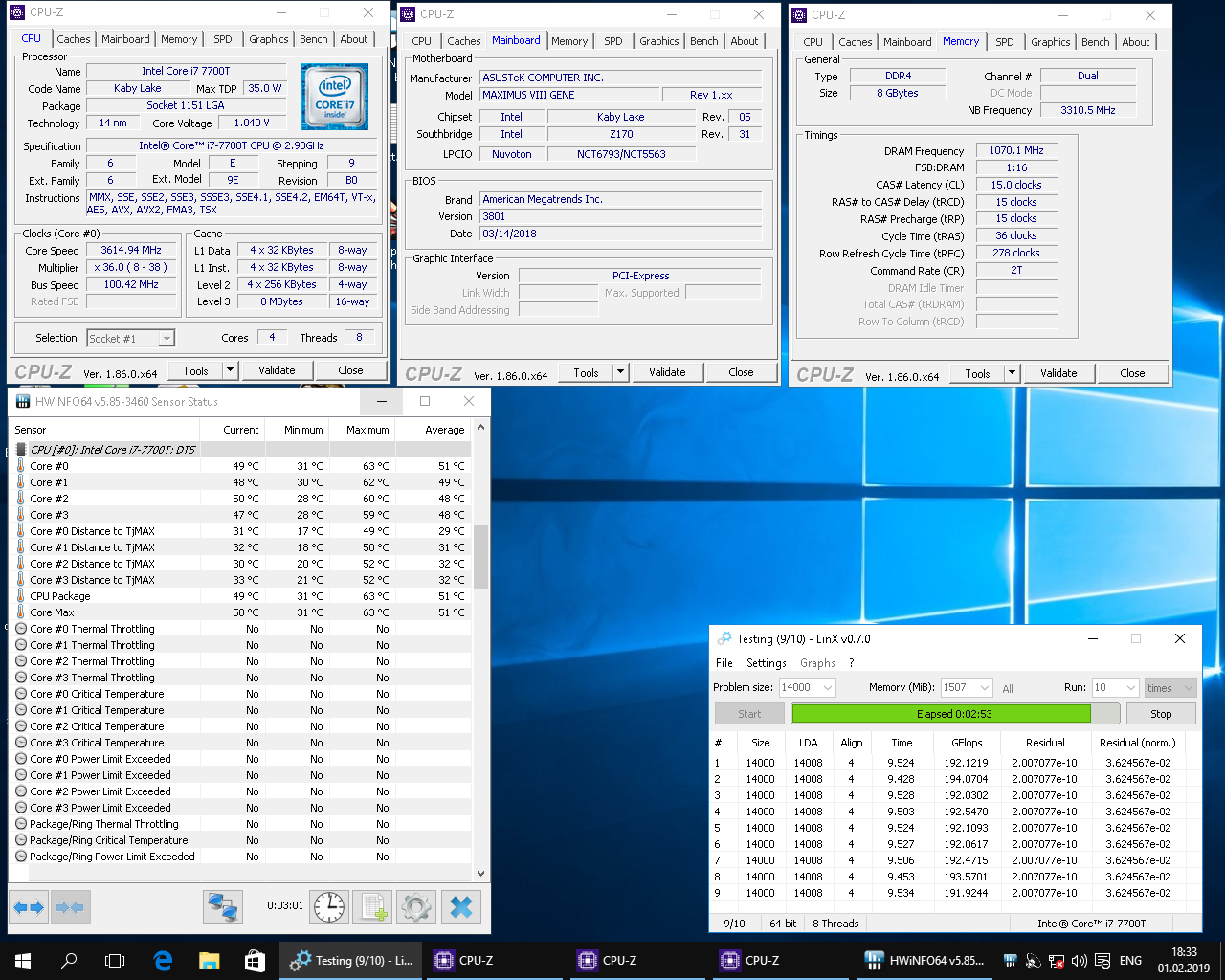Click the disconnected network tray icon
The width and height of the screenshot is (1225, 980).
(x=1057, y=961)
